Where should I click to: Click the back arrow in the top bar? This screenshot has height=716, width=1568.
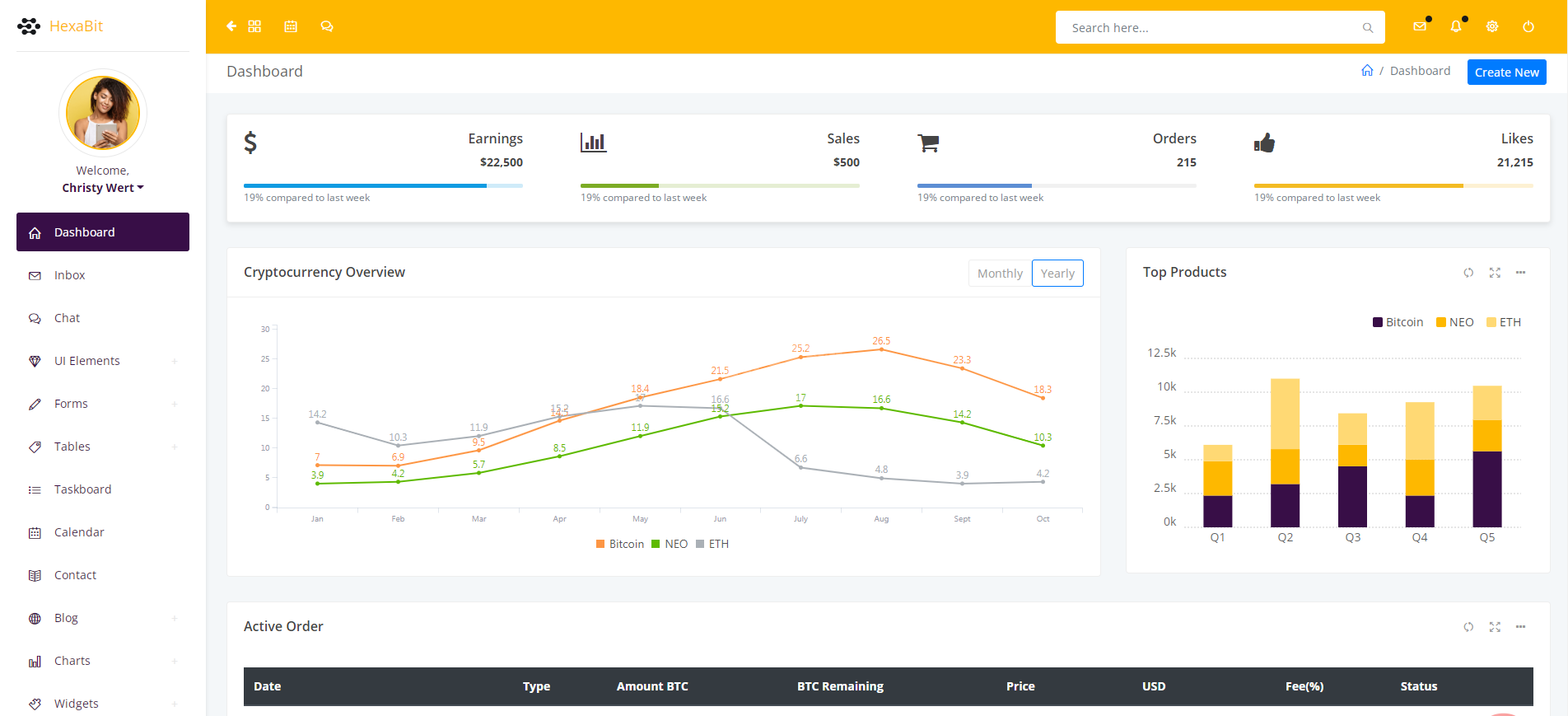tap(231, 26)
